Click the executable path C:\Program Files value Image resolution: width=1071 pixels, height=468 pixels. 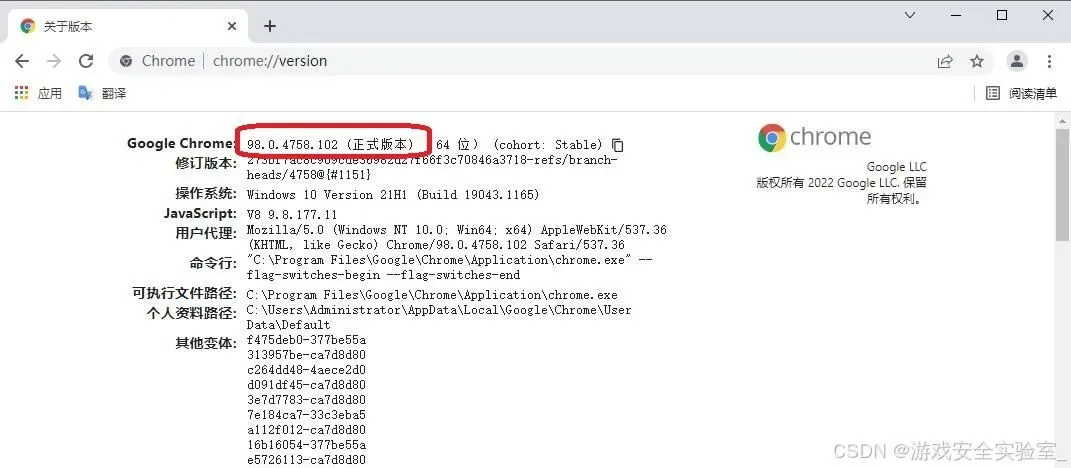(432, 295)
